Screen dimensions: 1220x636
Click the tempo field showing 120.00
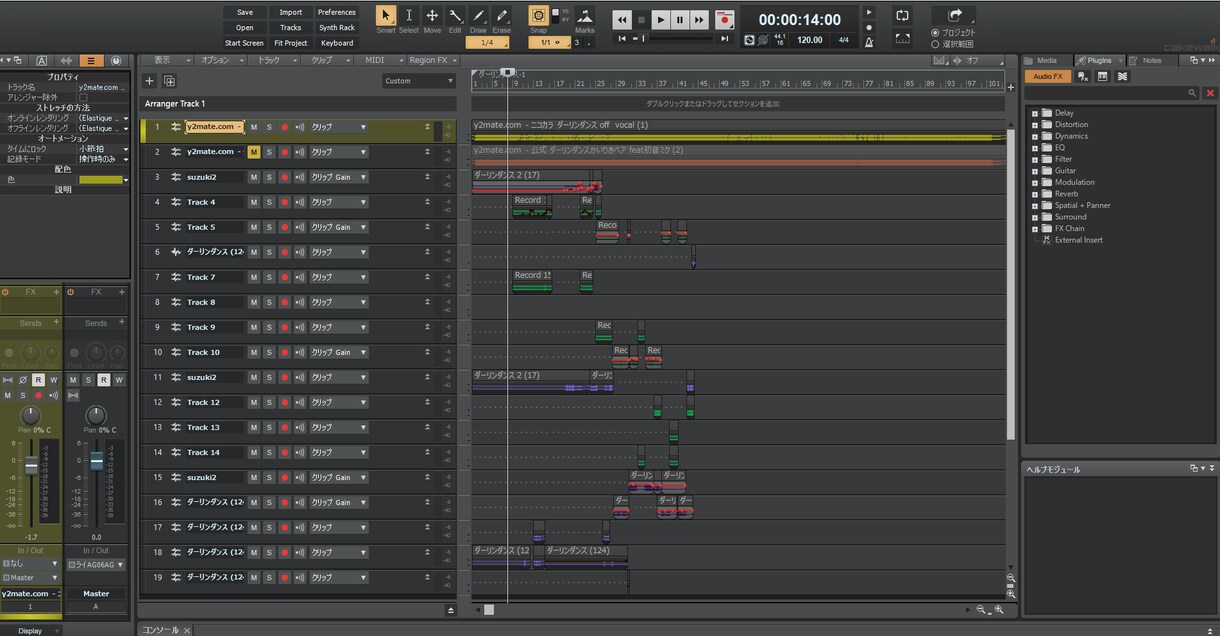[x=810, y=40]
